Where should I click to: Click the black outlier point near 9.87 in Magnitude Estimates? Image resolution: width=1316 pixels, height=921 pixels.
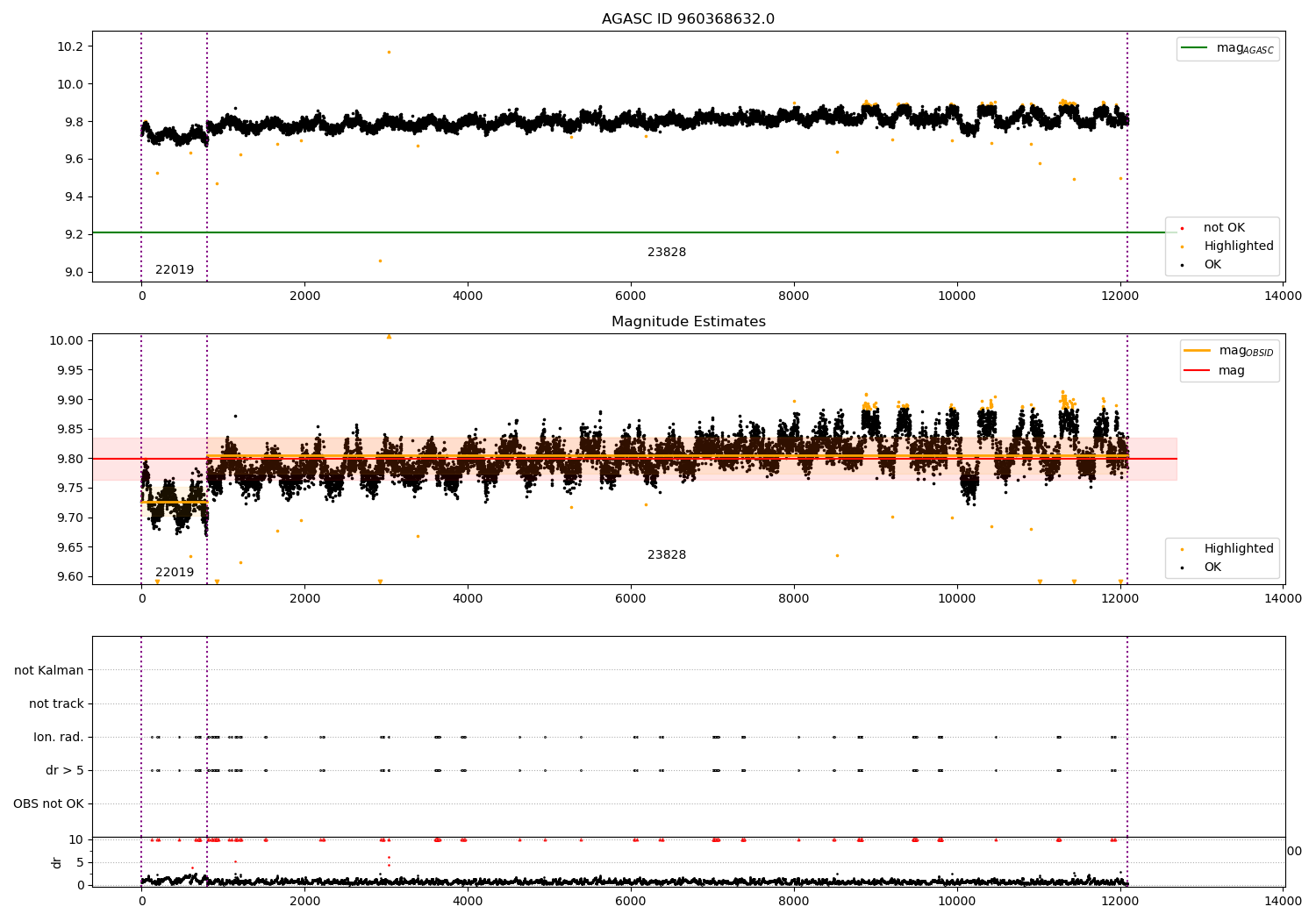click(x=235, y=416)
